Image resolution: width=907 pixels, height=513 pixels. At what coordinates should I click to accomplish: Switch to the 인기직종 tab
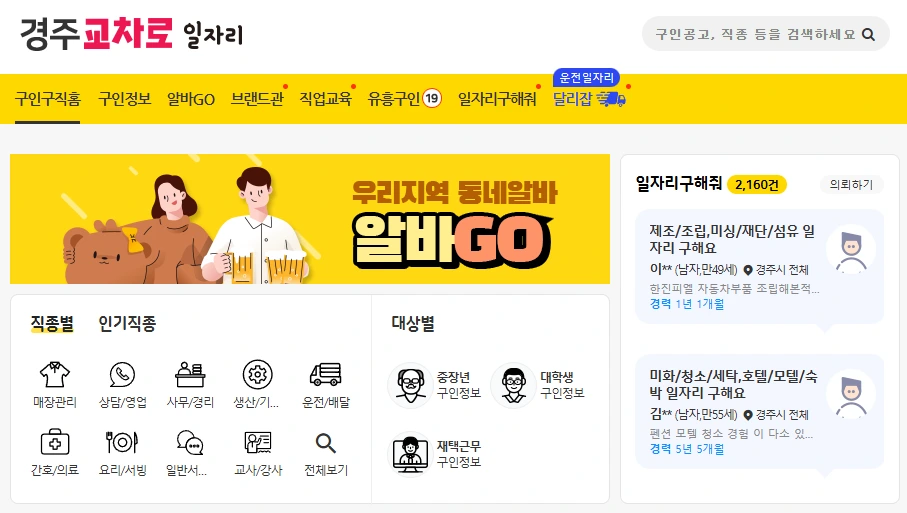click(127, 323)
